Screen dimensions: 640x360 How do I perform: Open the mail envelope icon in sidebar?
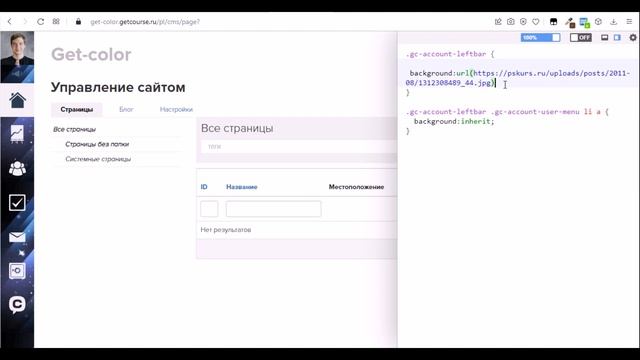point(17,237)
